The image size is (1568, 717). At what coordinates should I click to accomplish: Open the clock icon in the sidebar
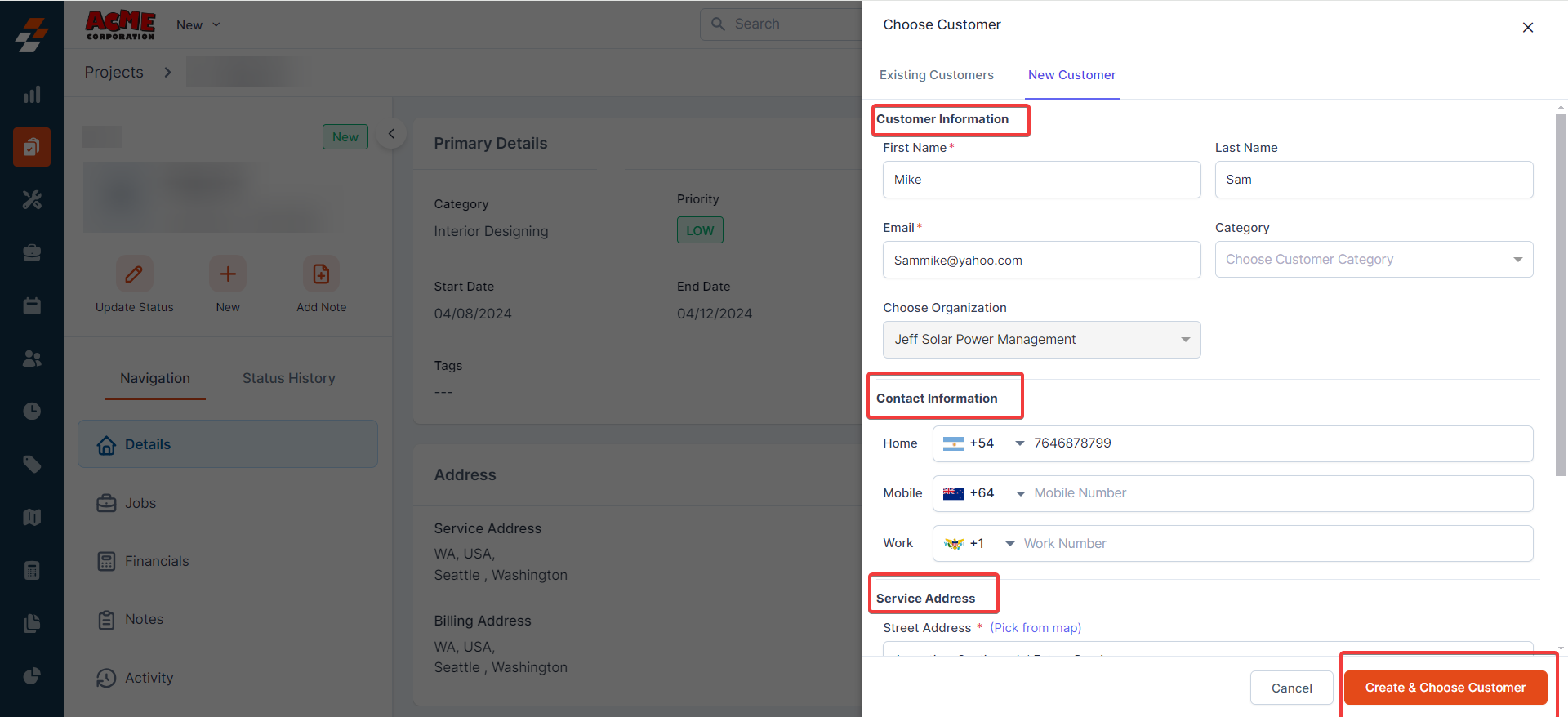32,411
